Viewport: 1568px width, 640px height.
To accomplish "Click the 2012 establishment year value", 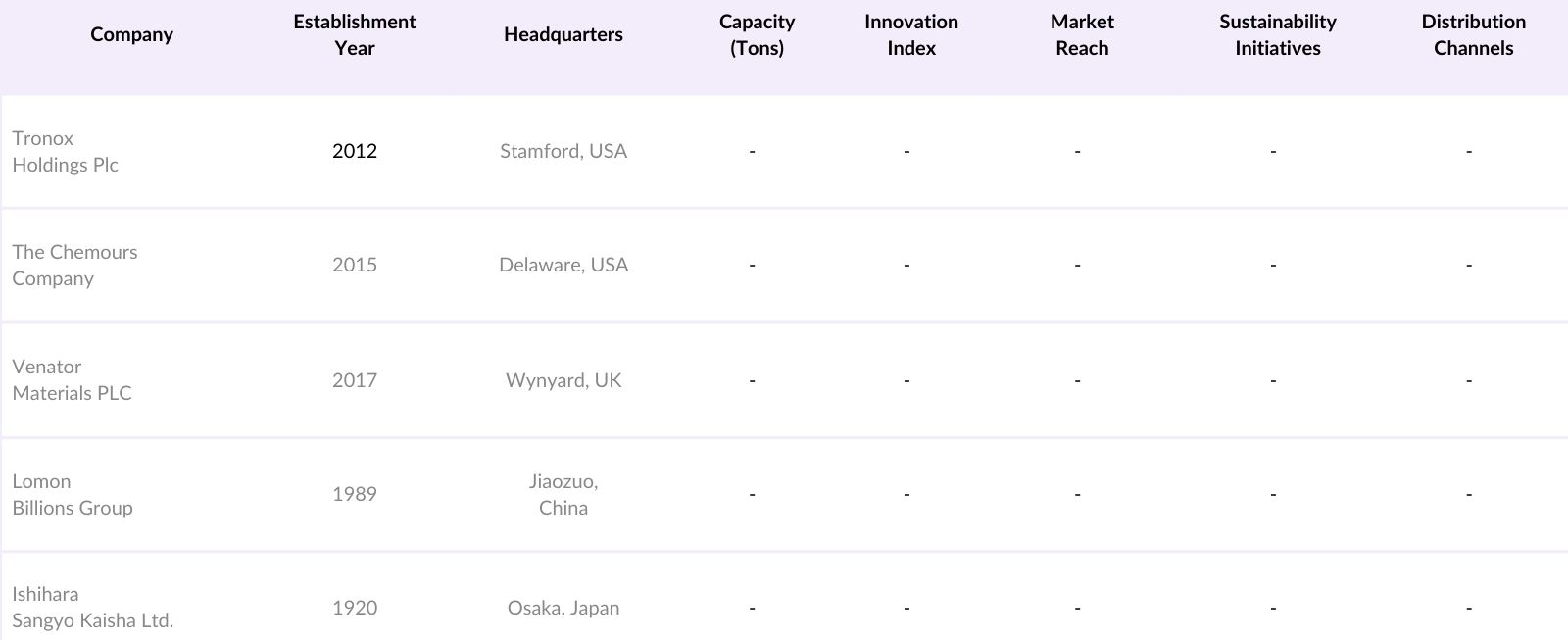I will [x=354, y=151].
